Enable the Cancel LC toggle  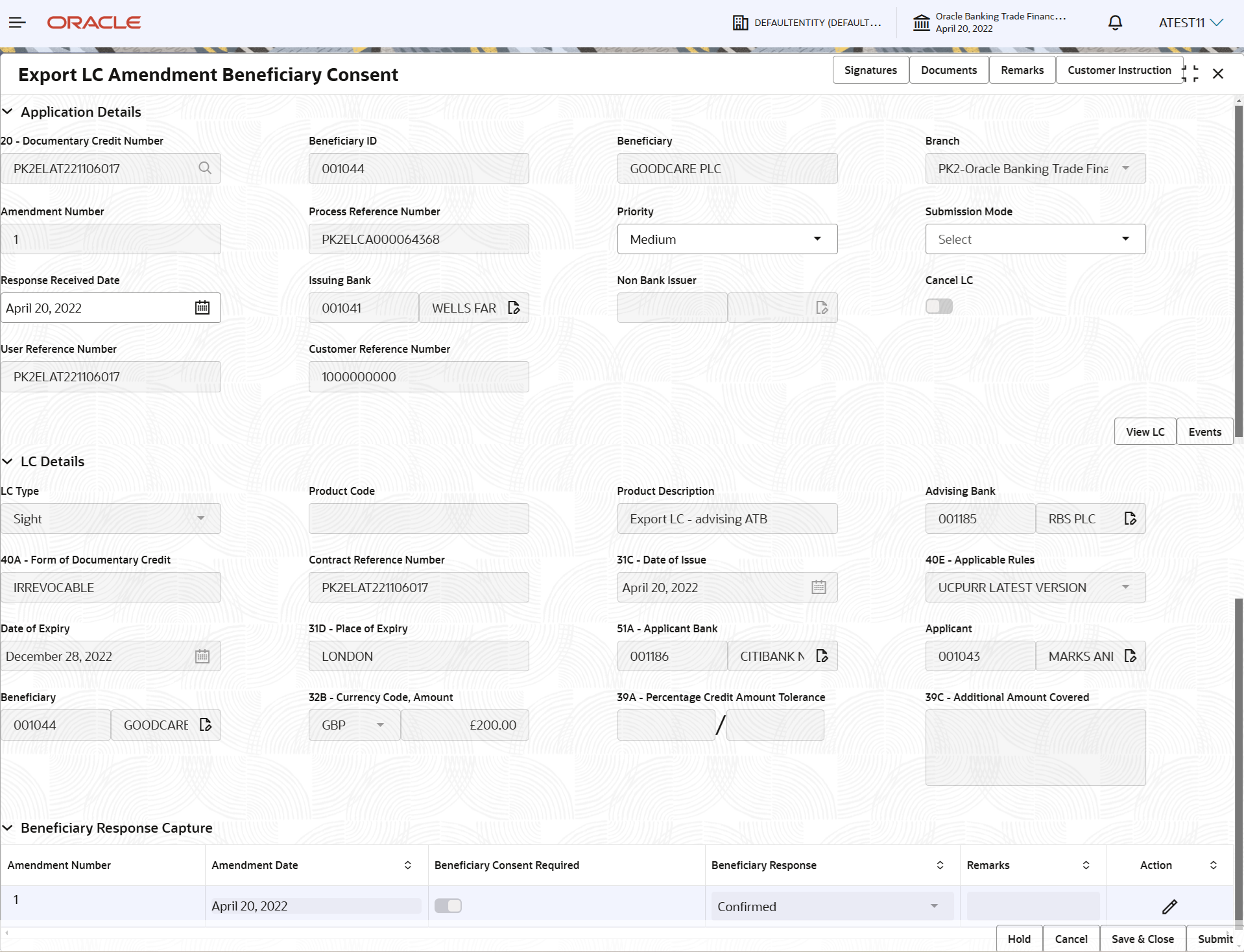coord(939,306)
